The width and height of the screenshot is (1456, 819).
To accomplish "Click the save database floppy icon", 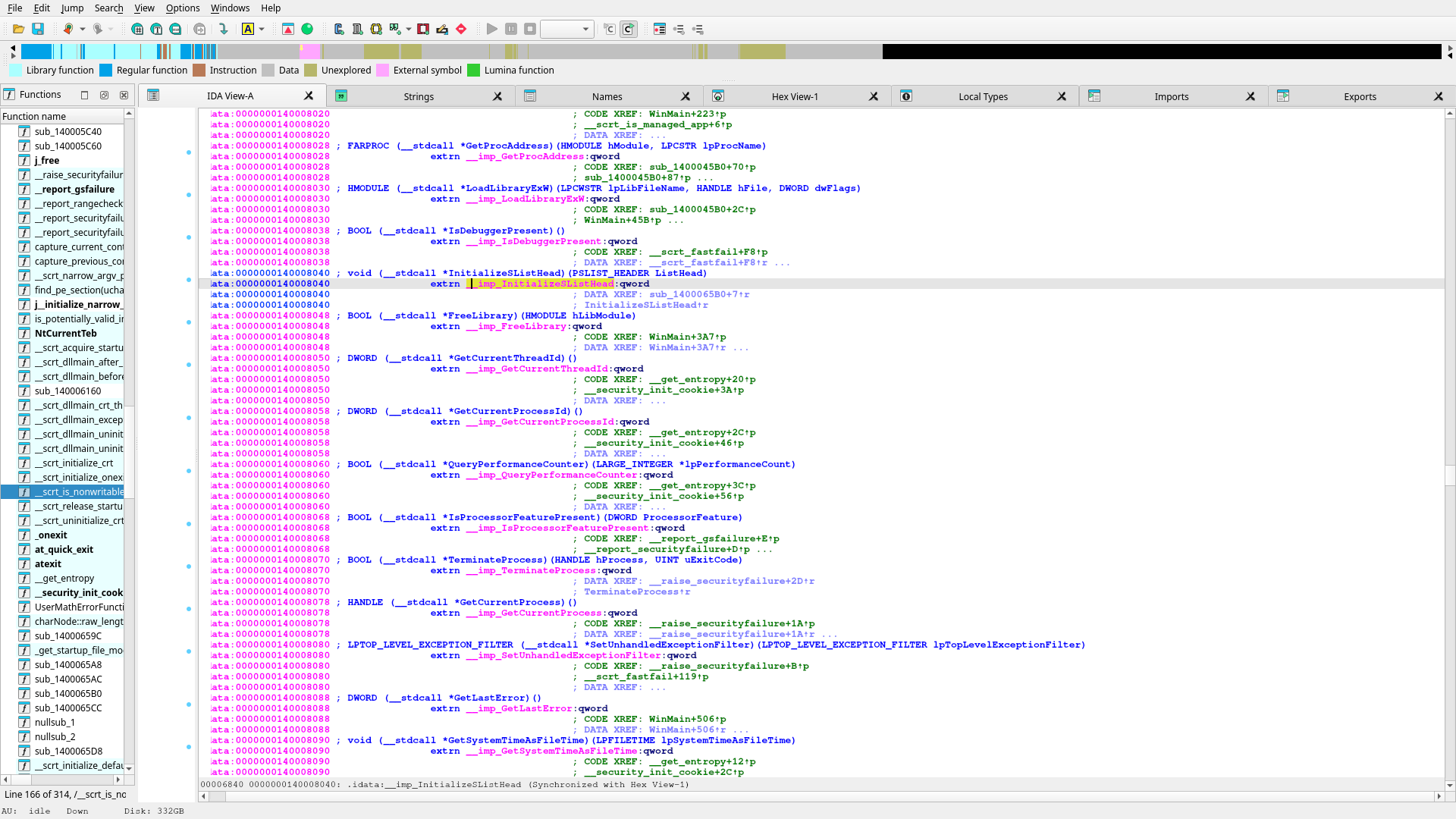I will coord(38,29).
